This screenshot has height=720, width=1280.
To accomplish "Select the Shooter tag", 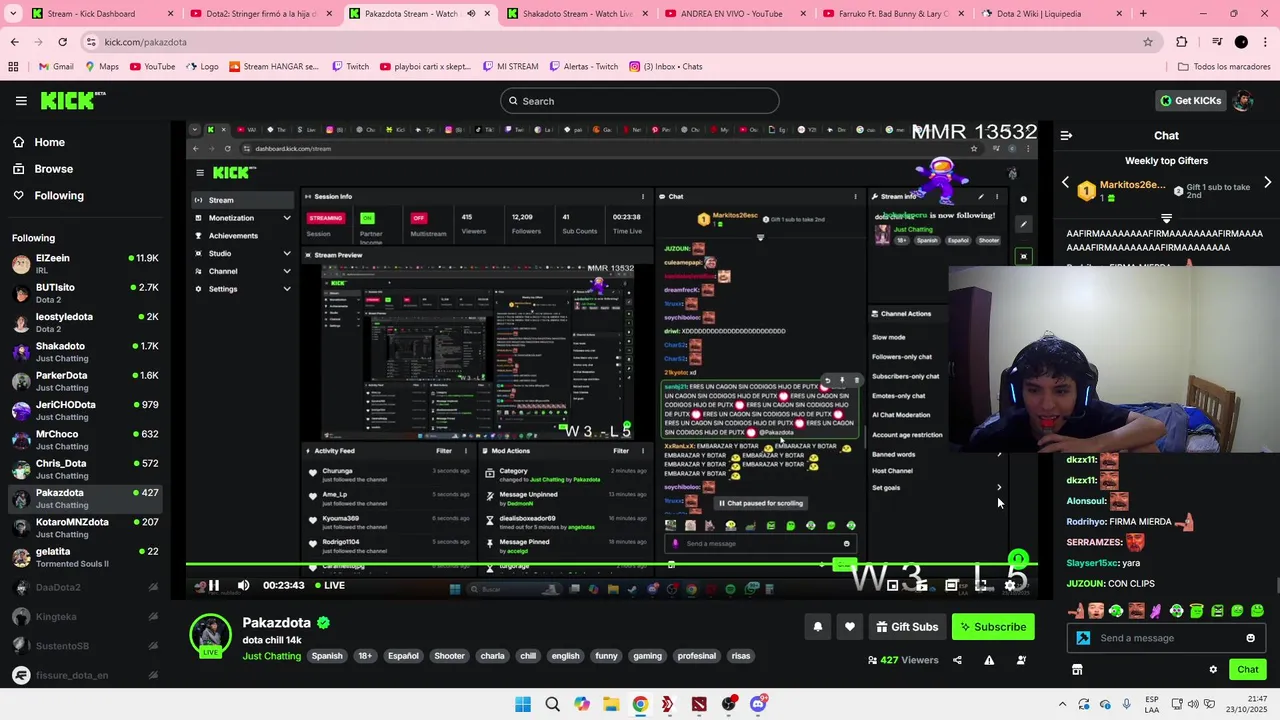I will (449, 656).
